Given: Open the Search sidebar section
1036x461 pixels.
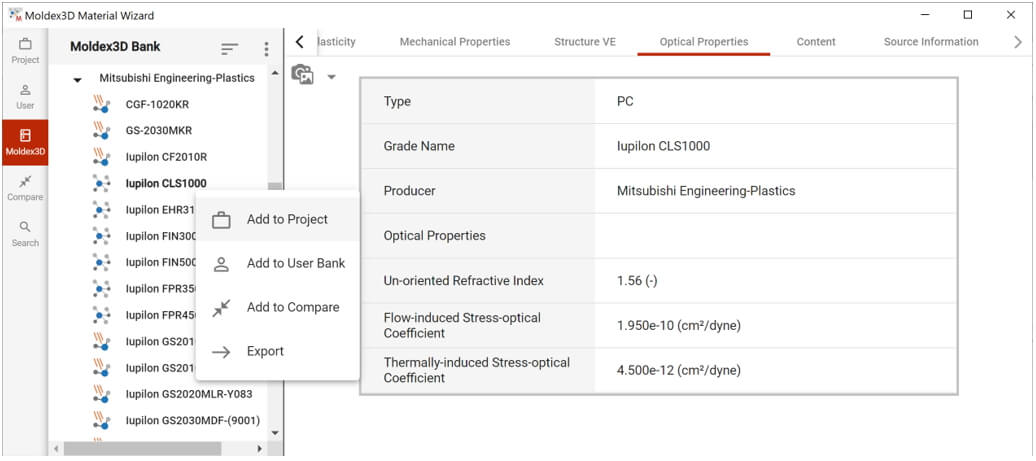Looking at the screenshot, I should pyautogui.click(x=25, y=234).
